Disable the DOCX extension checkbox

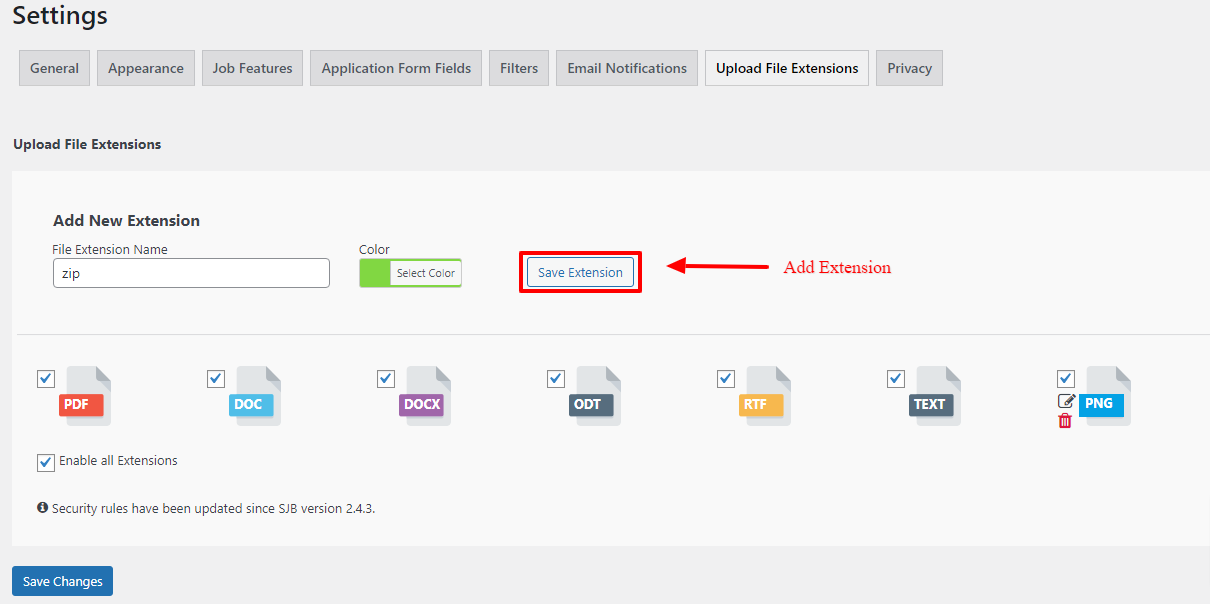pyautogui.click(x=386, y=379)
